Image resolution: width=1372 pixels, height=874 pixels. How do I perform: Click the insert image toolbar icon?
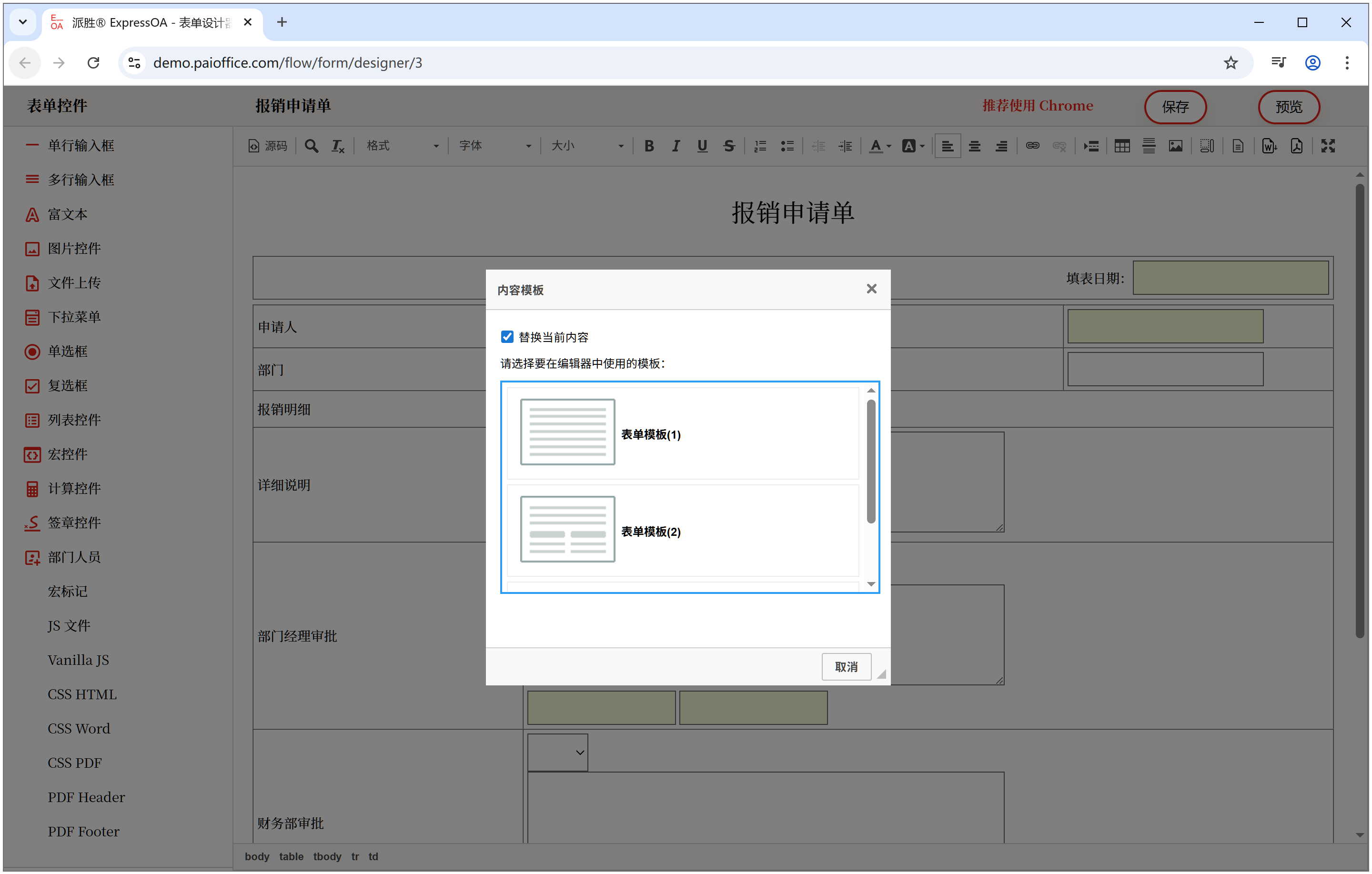point(1175,146)
